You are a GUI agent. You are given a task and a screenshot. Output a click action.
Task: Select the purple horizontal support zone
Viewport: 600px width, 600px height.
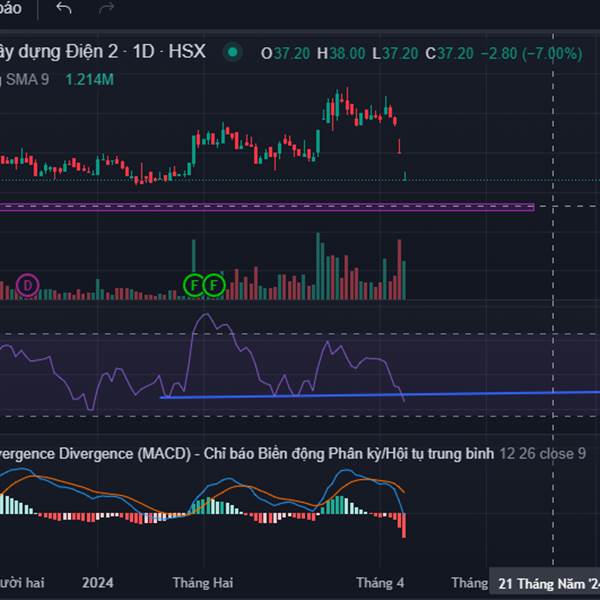(x=267, y=207)
